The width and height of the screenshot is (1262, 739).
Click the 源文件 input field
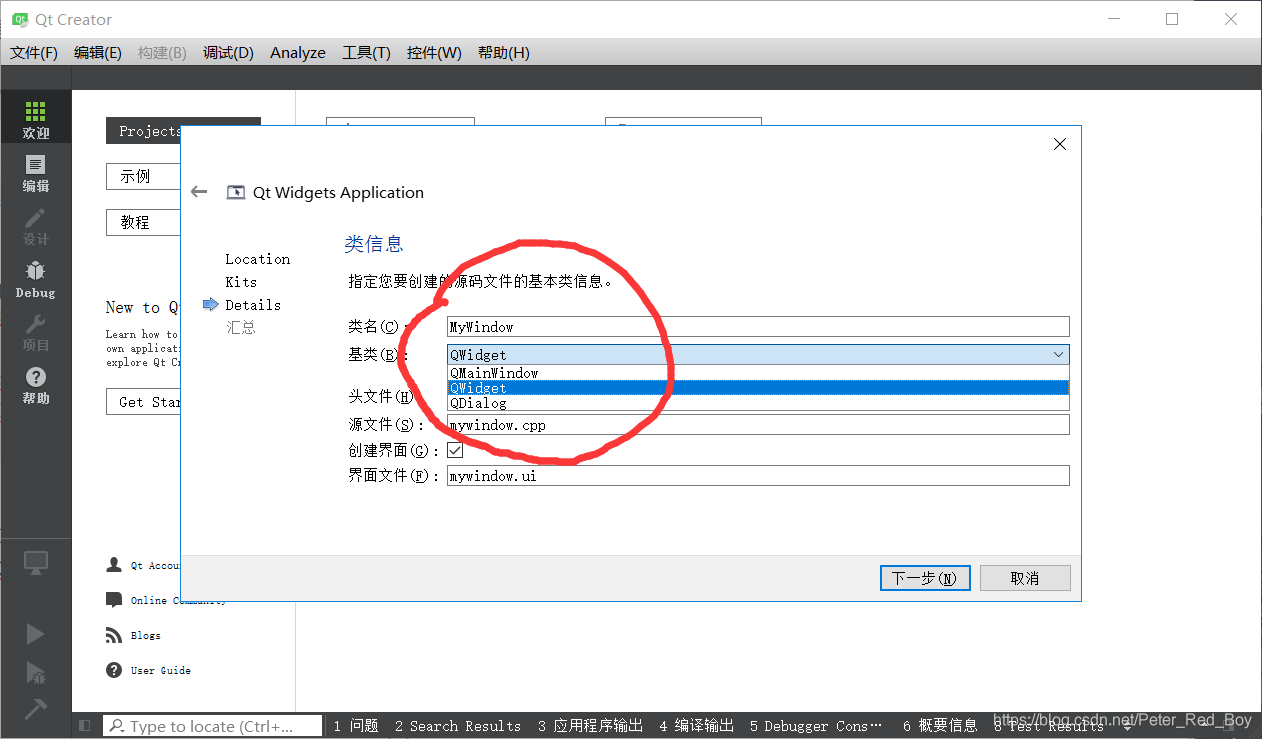pyautogui.click(x=758, y=425)
